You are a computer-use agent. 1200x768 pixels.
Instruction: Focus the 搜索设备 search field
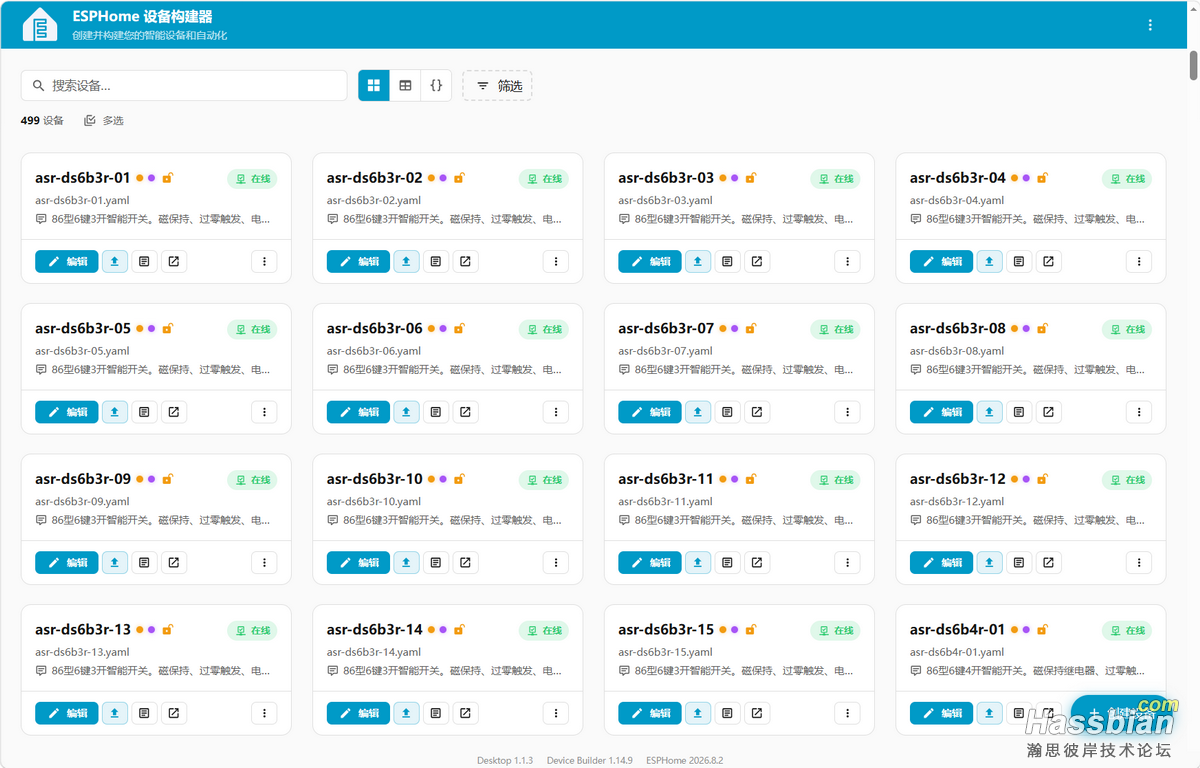pyautogui.click(x=184, y=86)
